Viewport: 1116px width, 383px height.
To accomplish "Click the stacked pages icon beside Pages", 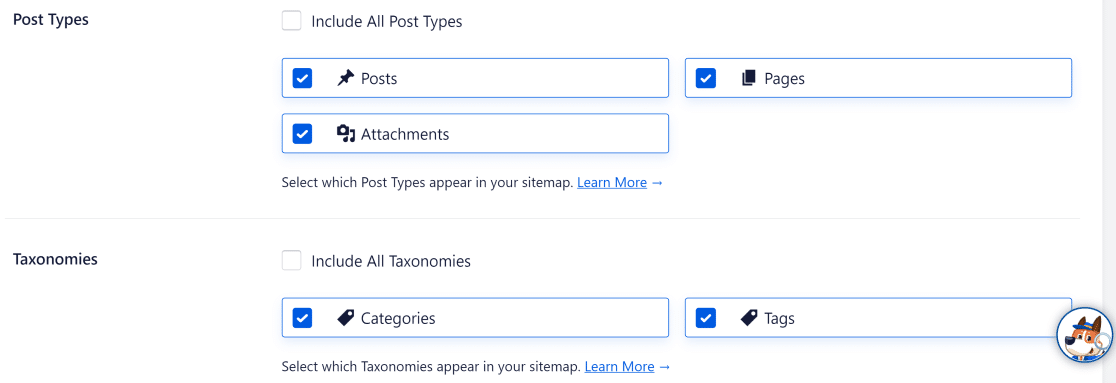I will pos(748,78).
